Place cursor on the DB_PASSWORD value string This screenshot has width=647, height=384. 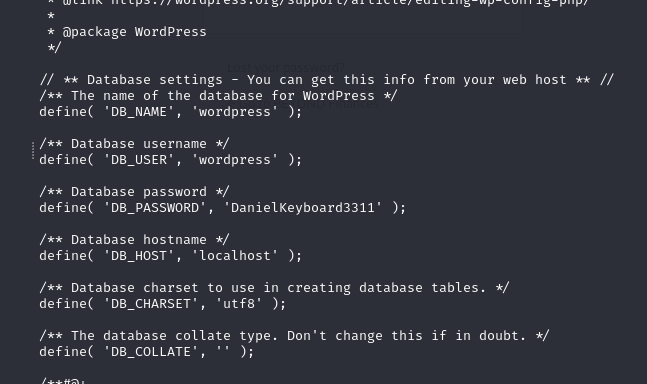click(302, 208)
